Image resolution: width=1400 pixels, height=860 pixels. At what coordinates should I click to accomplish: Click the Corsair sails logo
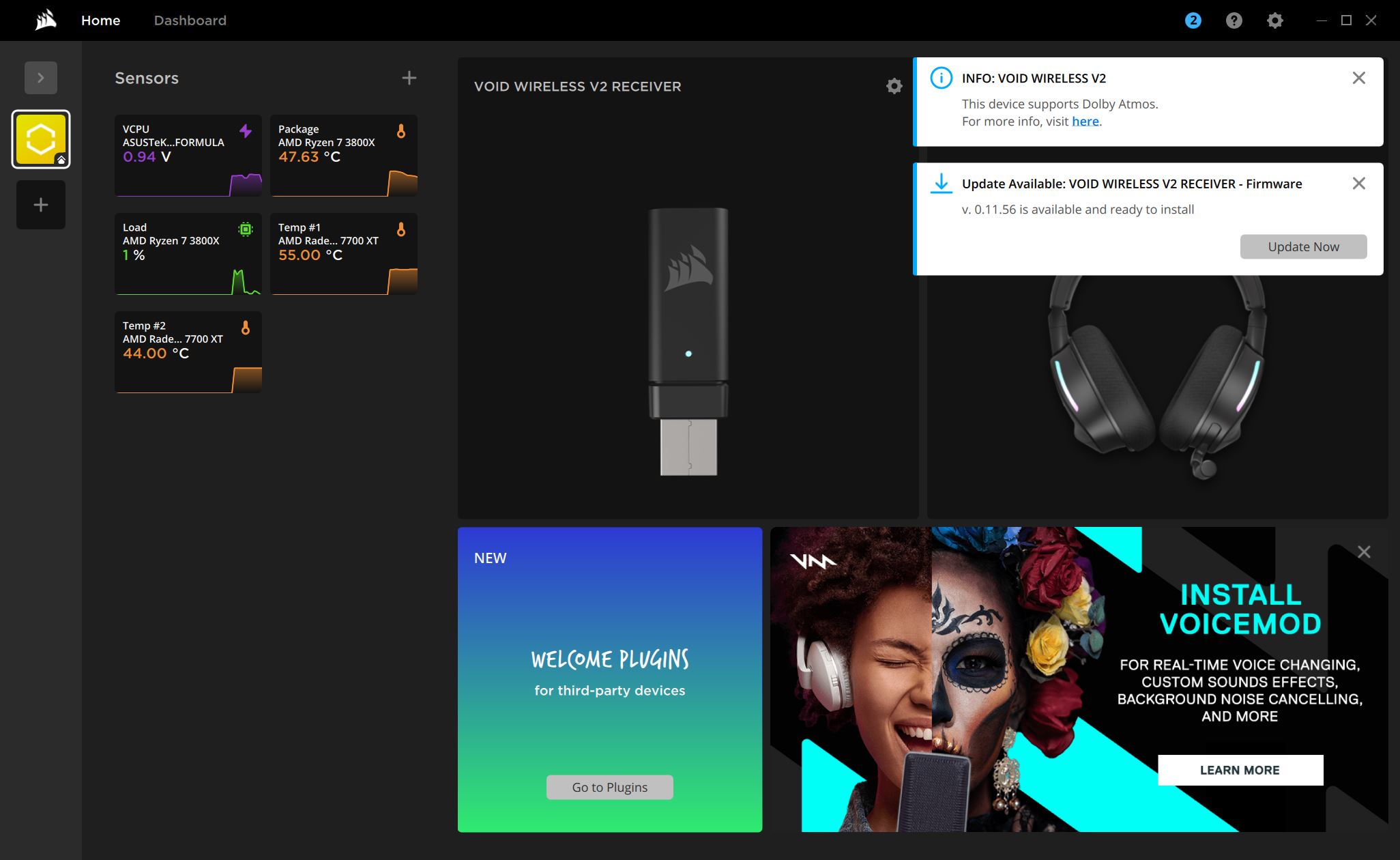coord(46,20)
